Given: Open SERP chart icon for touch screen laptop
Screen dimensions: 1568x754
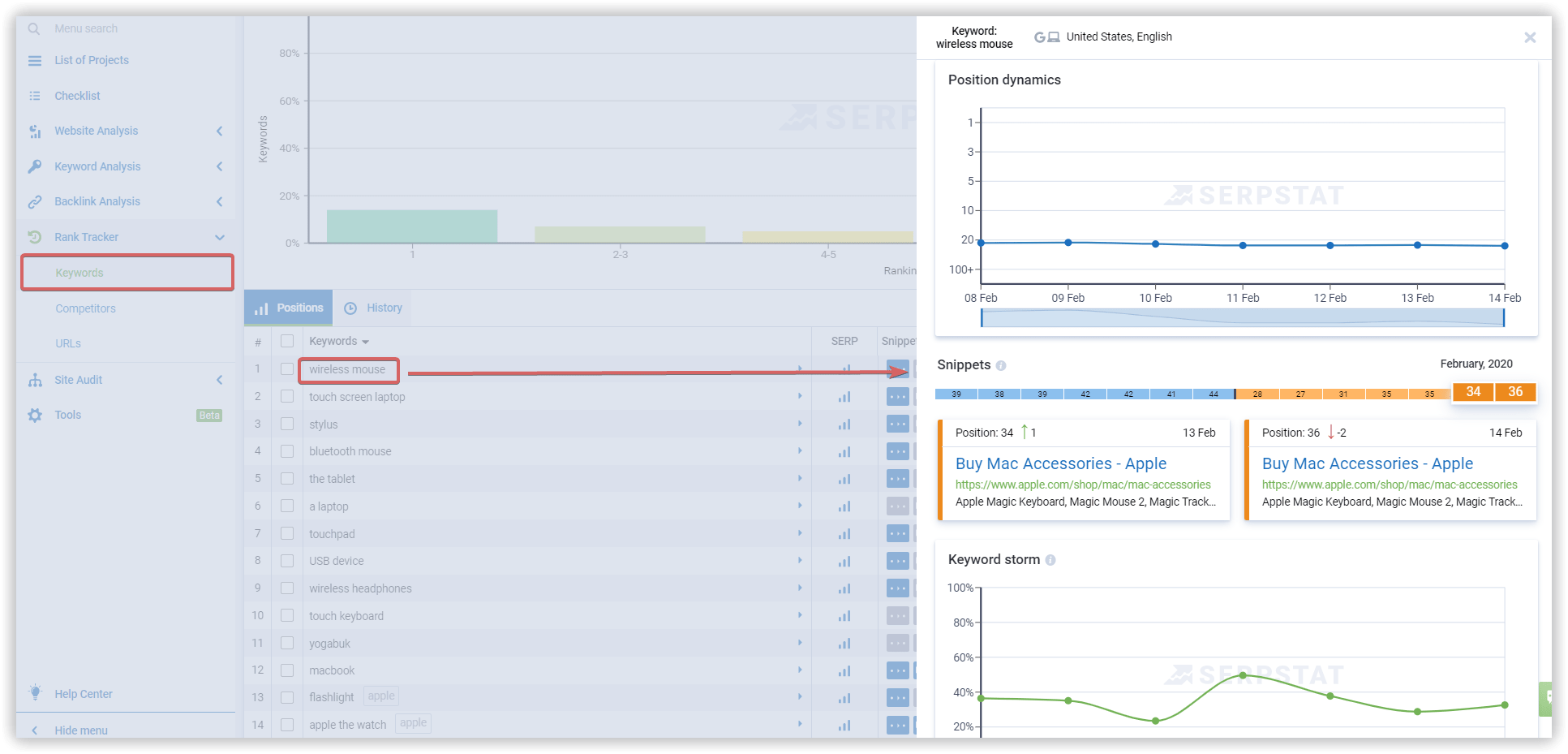Looking at the screenshot, I should pos(844,397).
